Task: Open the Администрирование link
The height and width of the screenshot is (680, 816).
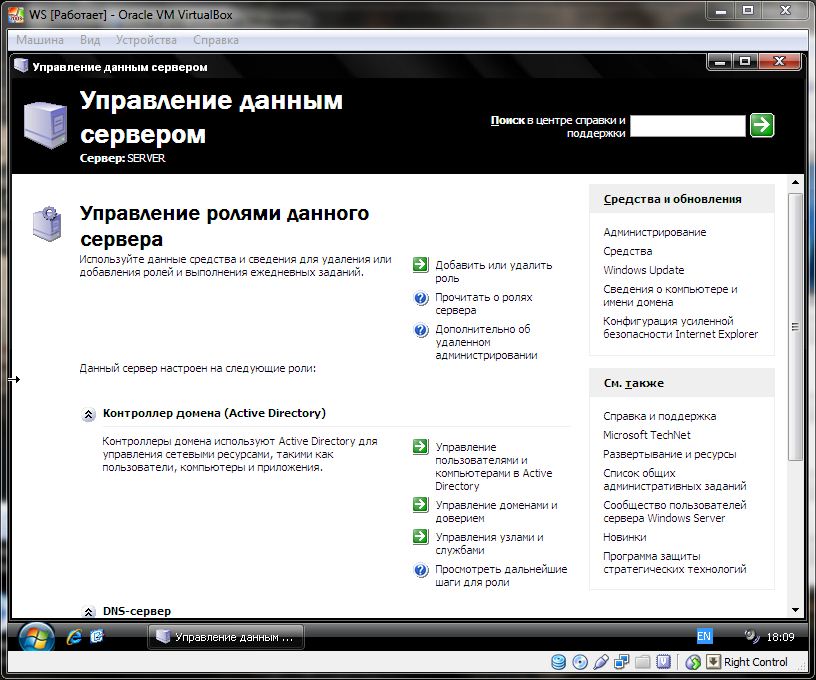Action: [655, 232]
